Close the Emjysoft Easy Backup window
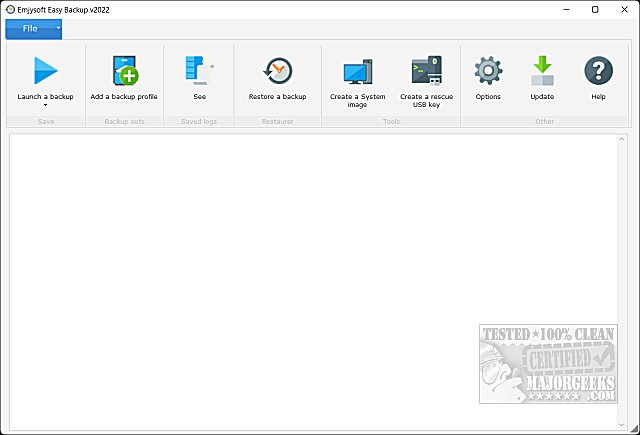 [x=624, y=9]
